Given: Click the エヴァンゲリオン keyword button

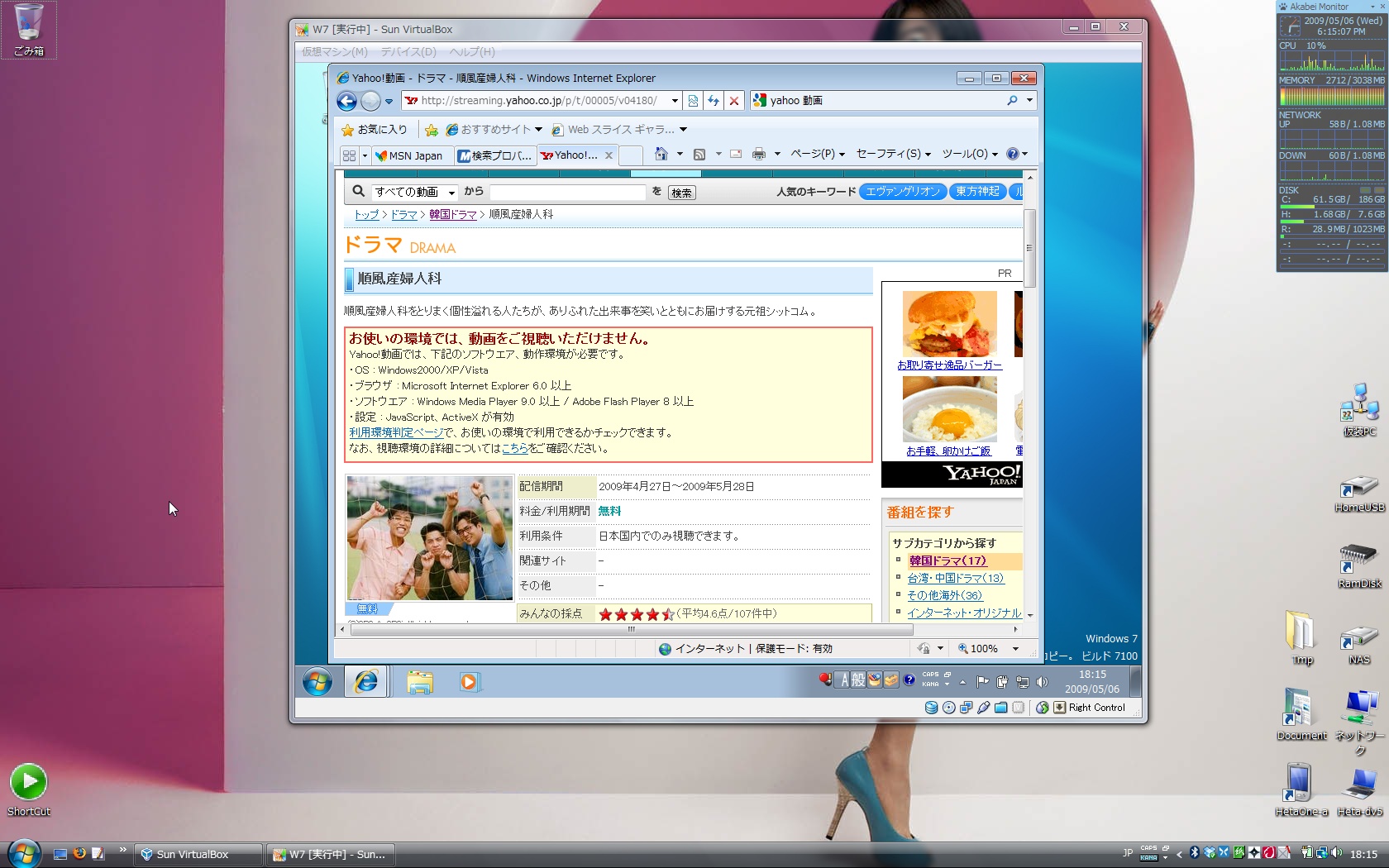Looking at the screenshot, I should pyautogui.click(x=903, y=192).
